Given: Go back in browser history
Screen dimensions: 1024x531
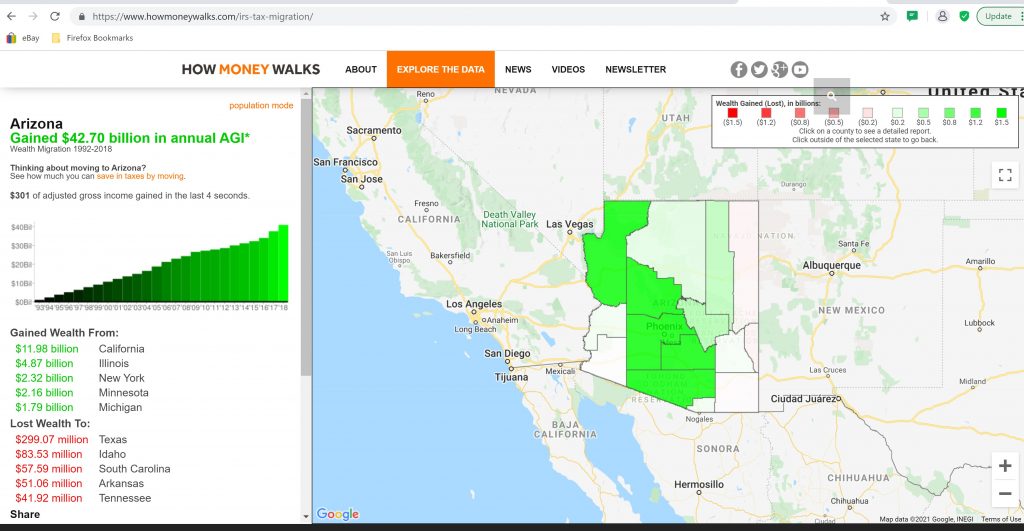Looking at the screenshot, I should click(11, 16).
